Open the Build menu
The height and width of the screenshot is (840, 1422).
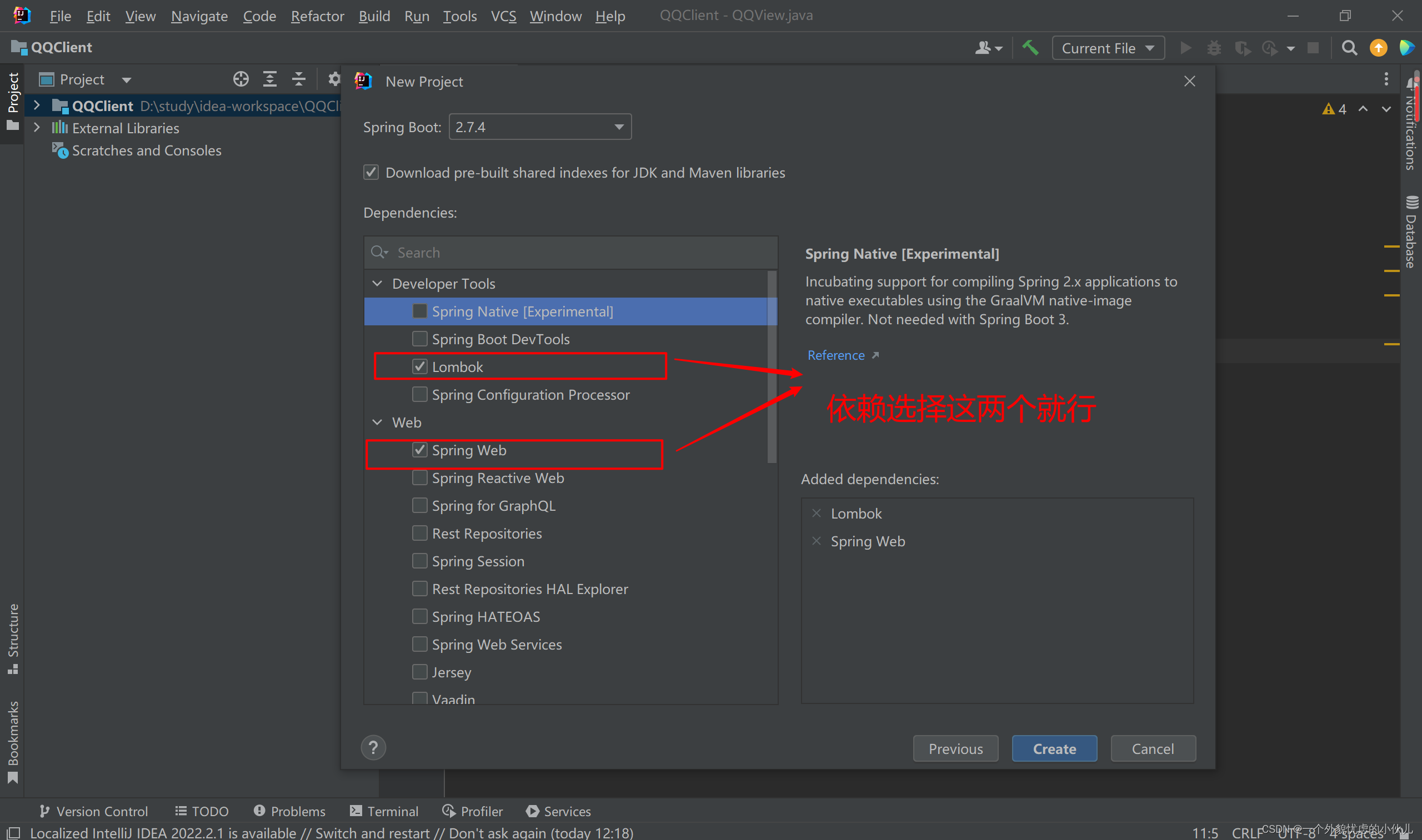click(x=374, y=16)
